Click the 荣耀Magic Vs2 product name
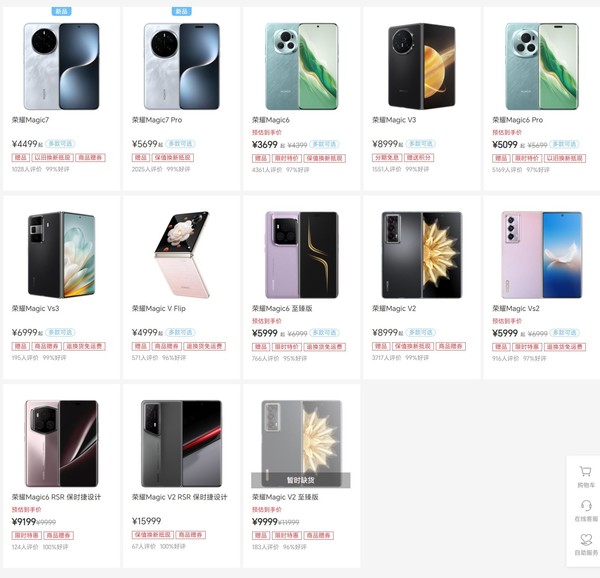The width and height of the screenshot is (600, 578). (x=516, y=308)
